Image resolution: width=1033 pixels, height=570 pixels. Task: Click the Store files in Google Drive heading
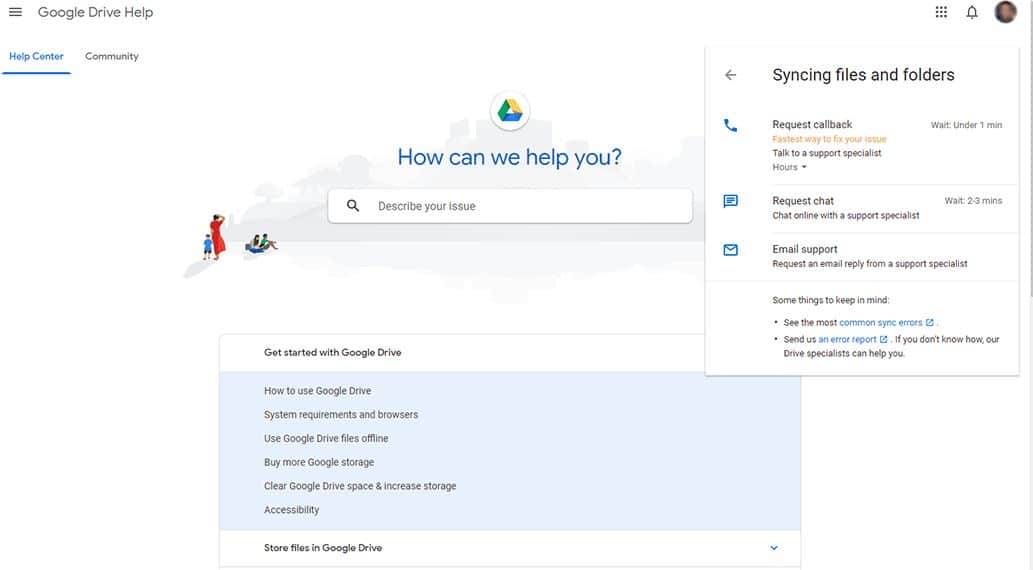[323, 548]
